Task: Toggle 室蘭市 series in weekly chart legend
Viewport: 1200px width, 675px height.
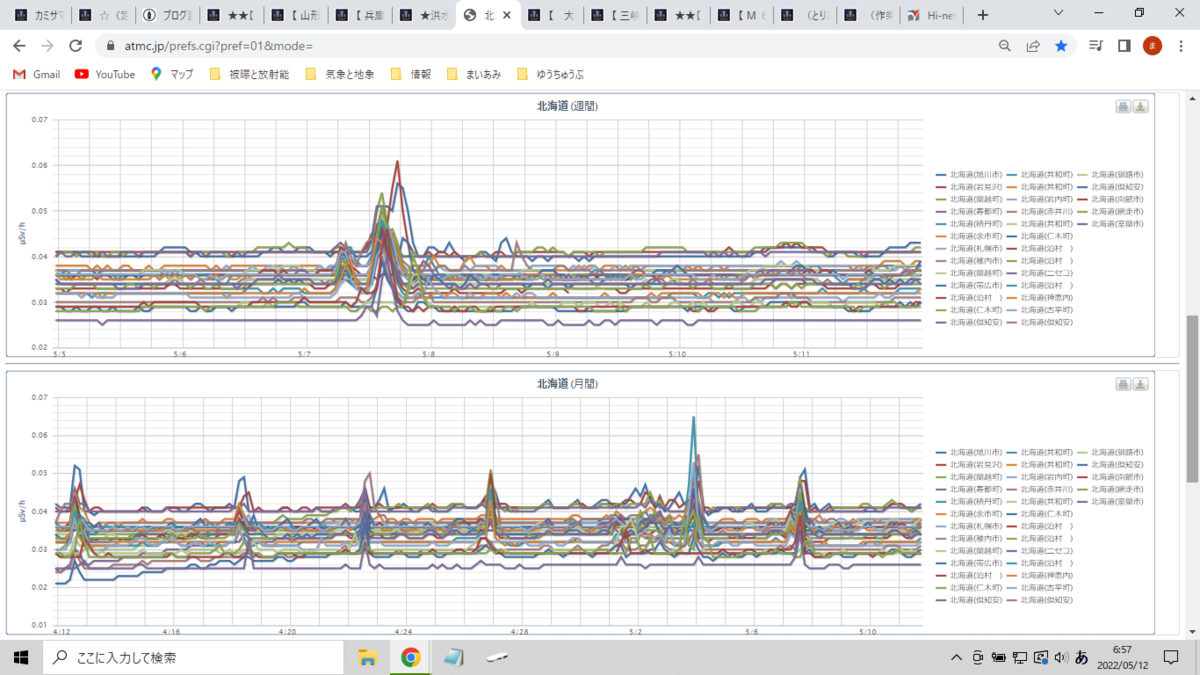Action: tap(1111, 224)
